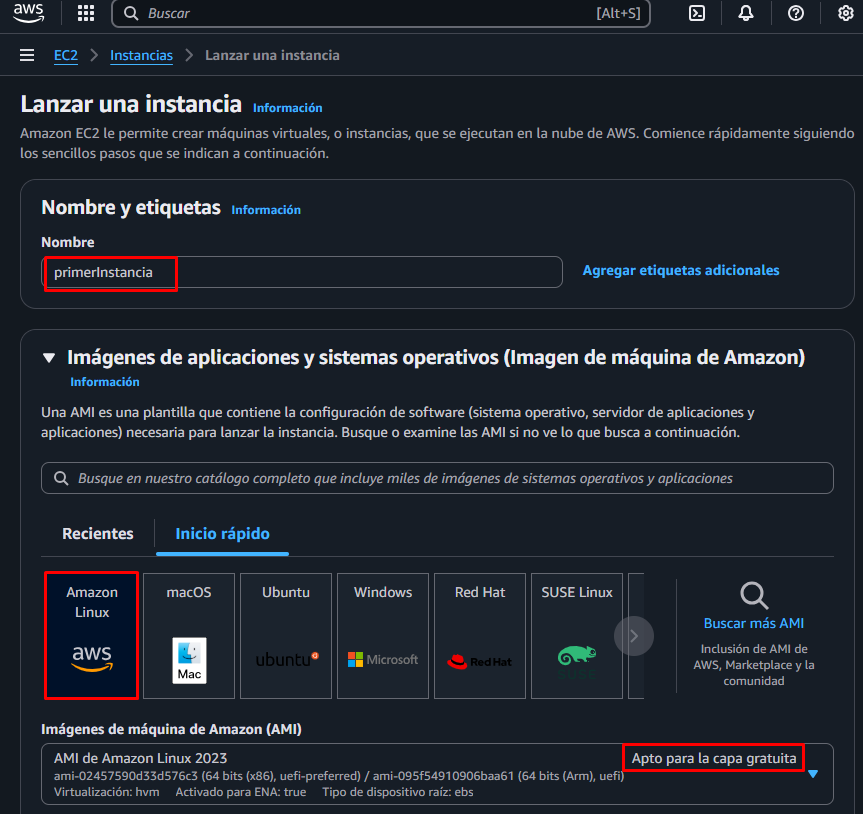Viewport: 863px width, 814px height.
Task: Switch to the Inicio rápido tab
Action: [x=222, y=533]
